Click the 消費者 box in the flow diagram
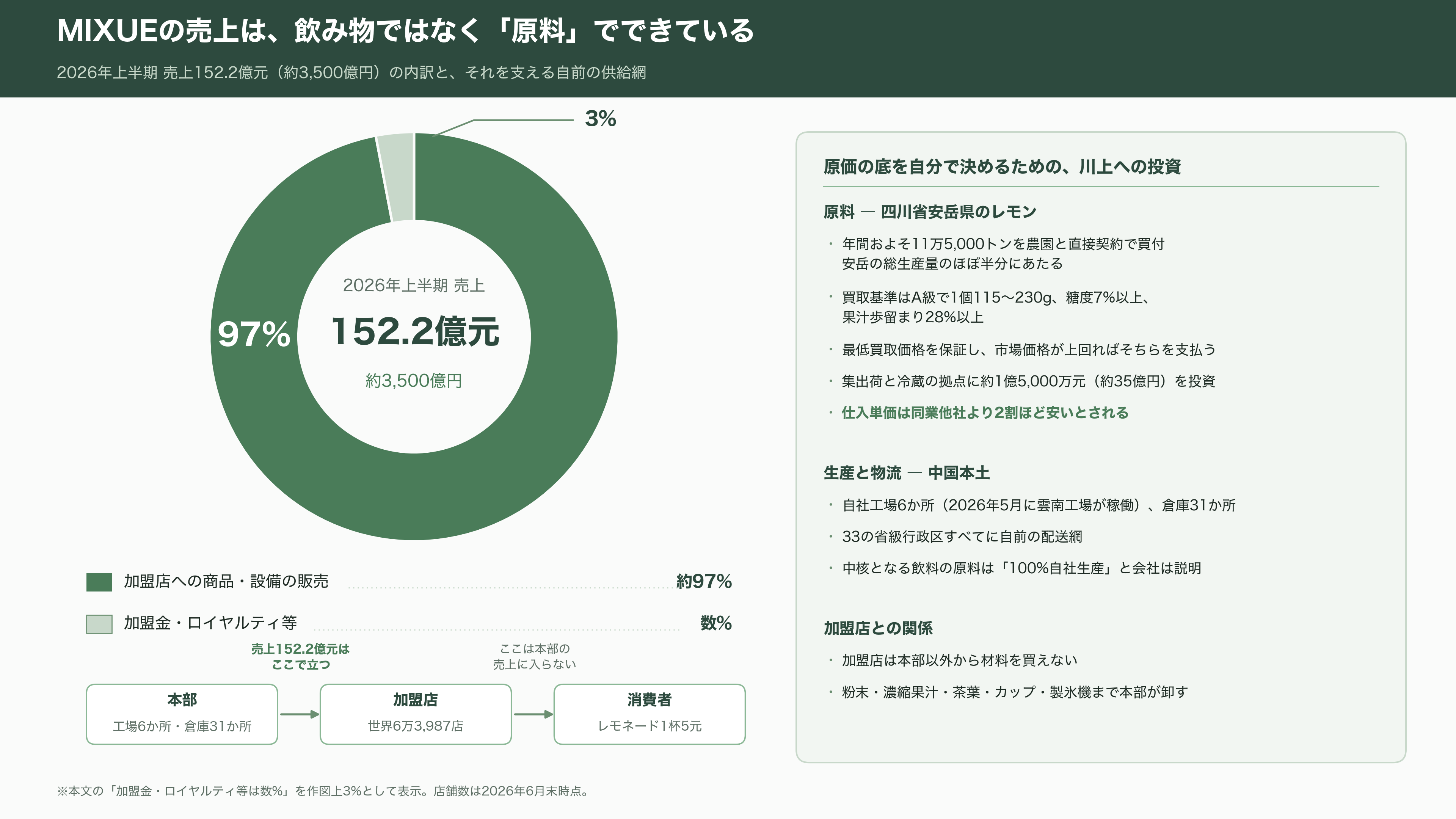The height and width of the screenshot is (819, 1456). click(650, 714)
